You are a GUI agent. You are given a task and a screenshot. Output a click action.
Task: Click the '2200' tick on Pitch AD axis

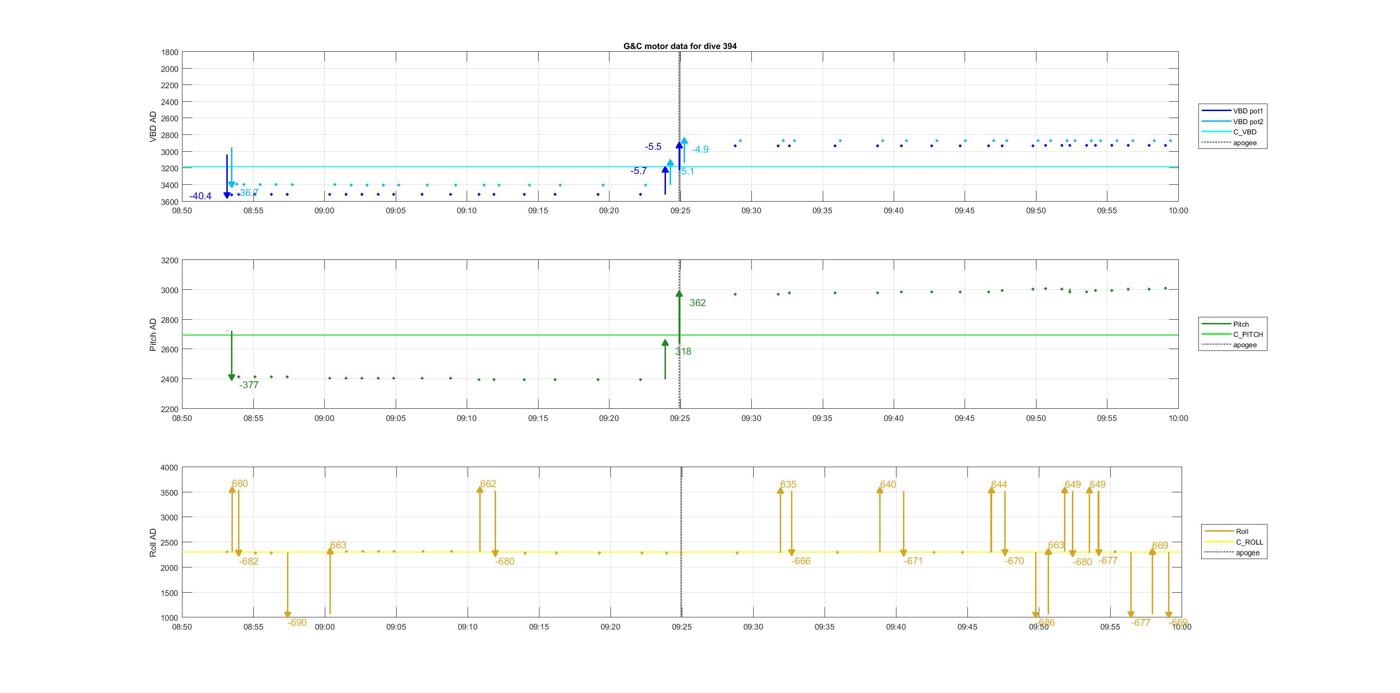[170, 409]
